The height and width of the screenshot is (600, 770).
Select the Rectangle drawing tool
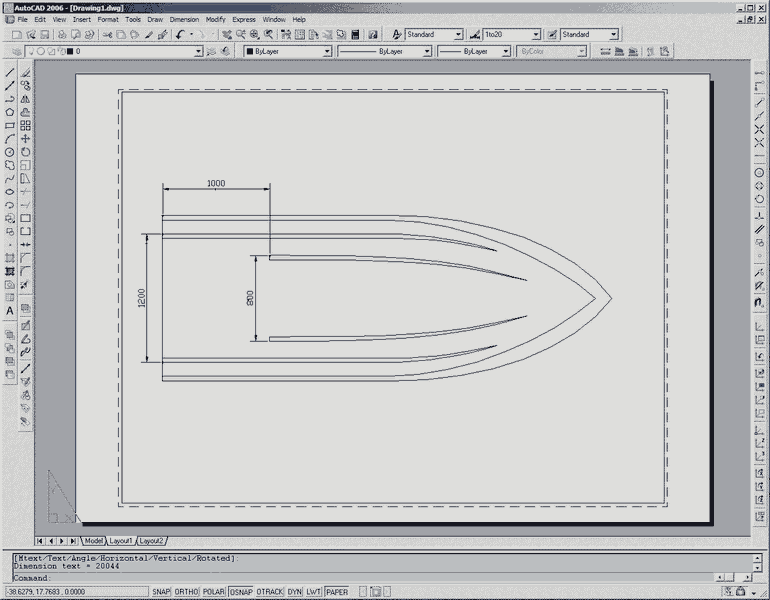pos(10,126)
